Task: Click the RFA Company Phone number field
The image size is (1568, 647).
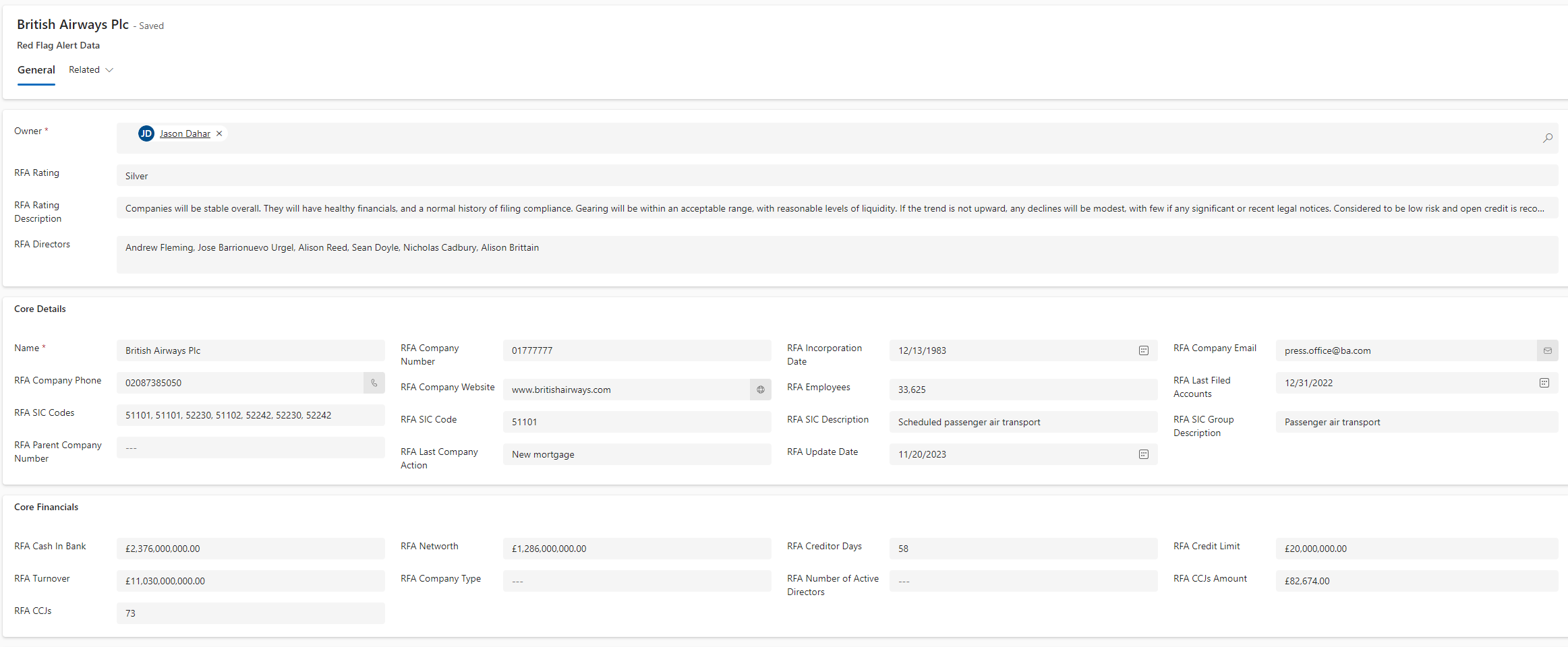Action: point(240,383)
